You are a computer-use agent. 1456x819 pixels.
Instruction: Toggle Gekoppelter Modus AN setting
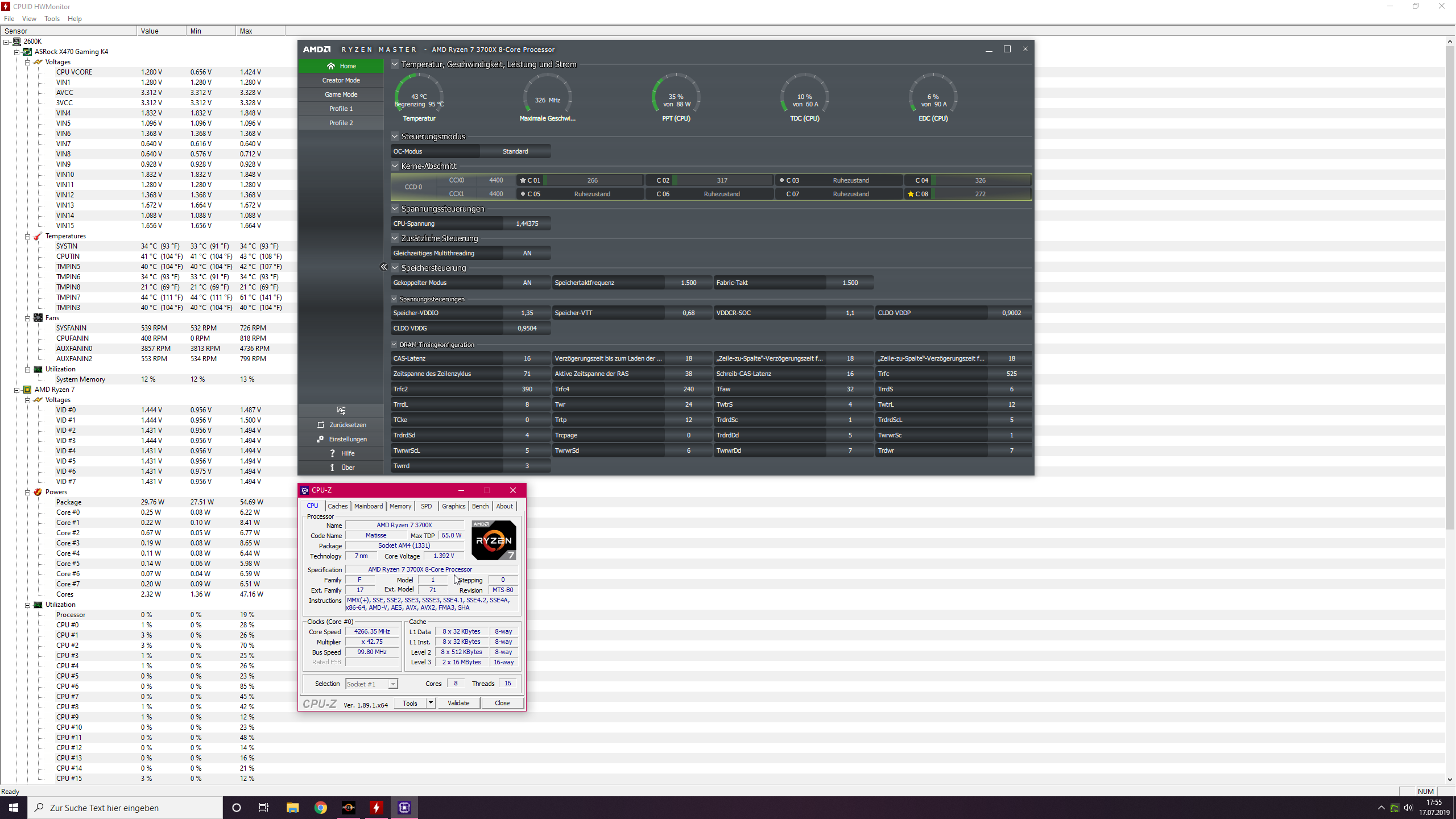[527, 283]
